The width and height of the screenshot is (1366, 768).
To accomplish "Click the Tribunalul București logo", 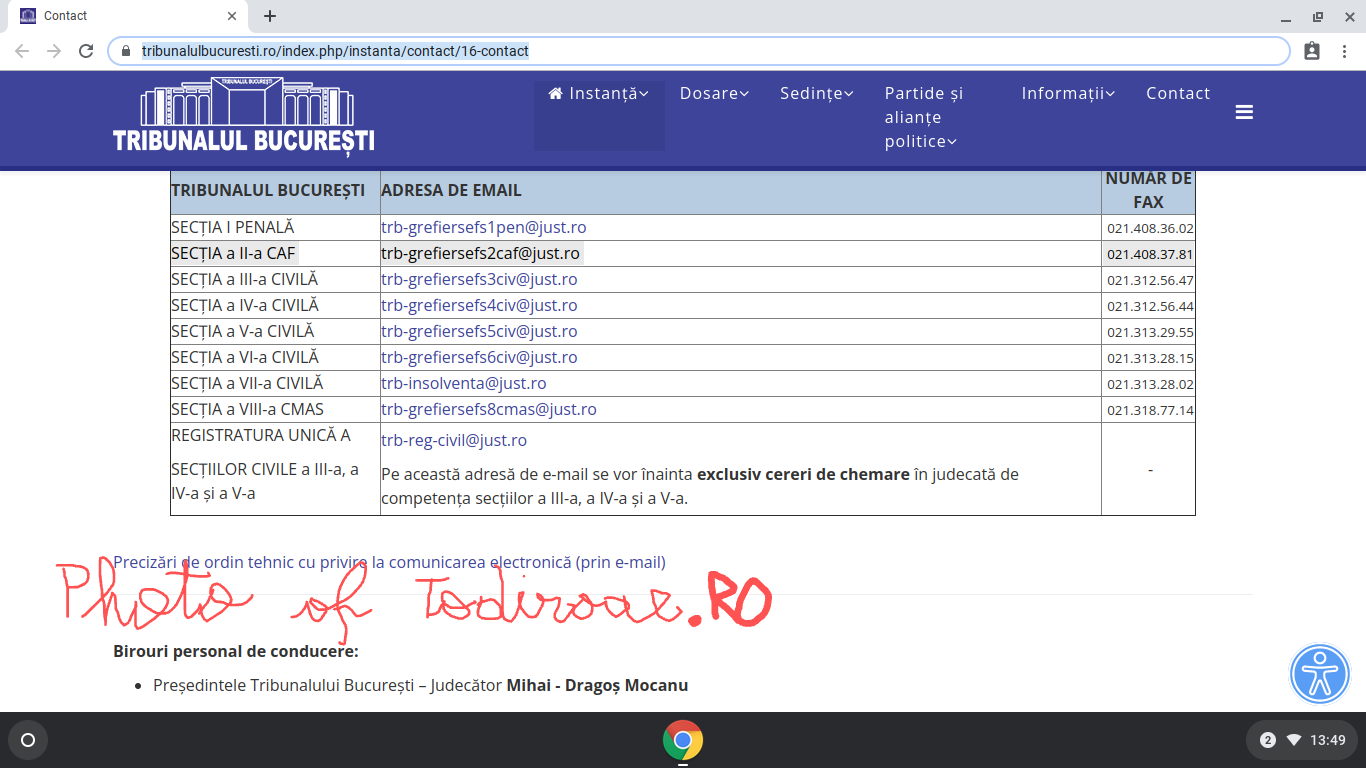I will tap(244, 116).
